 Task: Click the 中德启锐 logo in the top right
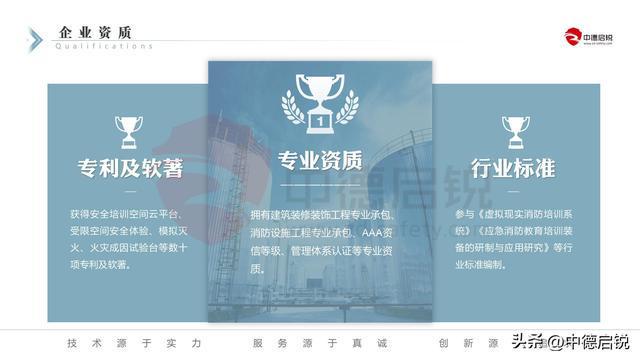pos(588,37)
